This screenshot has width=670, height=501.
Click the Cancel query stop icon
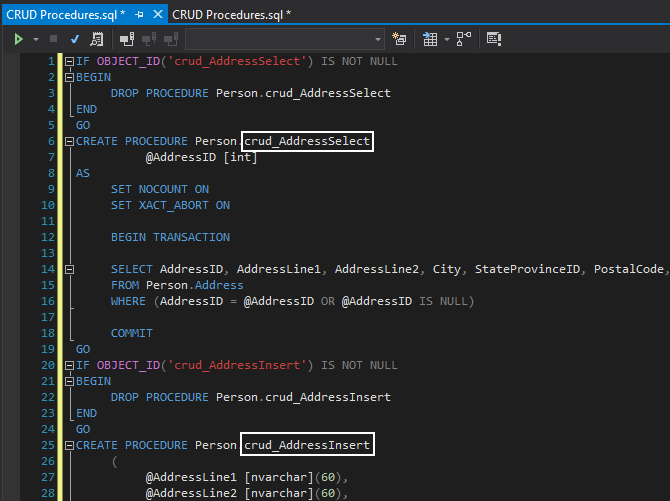53,39
